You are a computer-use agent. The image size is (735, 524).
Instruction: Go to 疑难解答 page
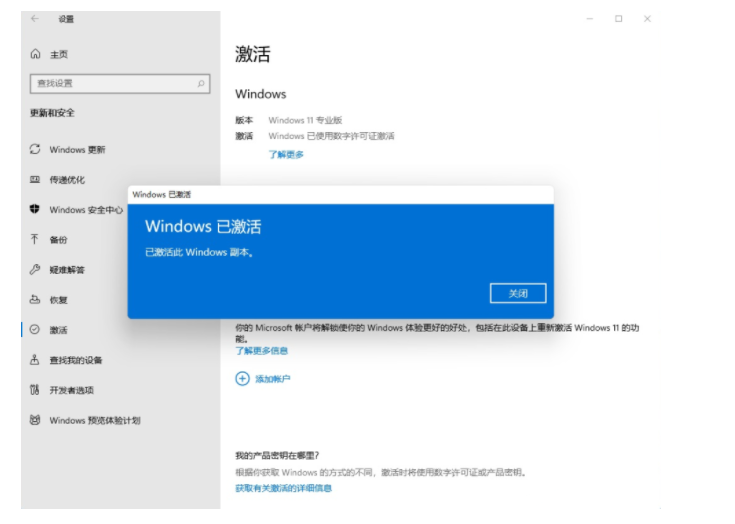tap(67, 270)
